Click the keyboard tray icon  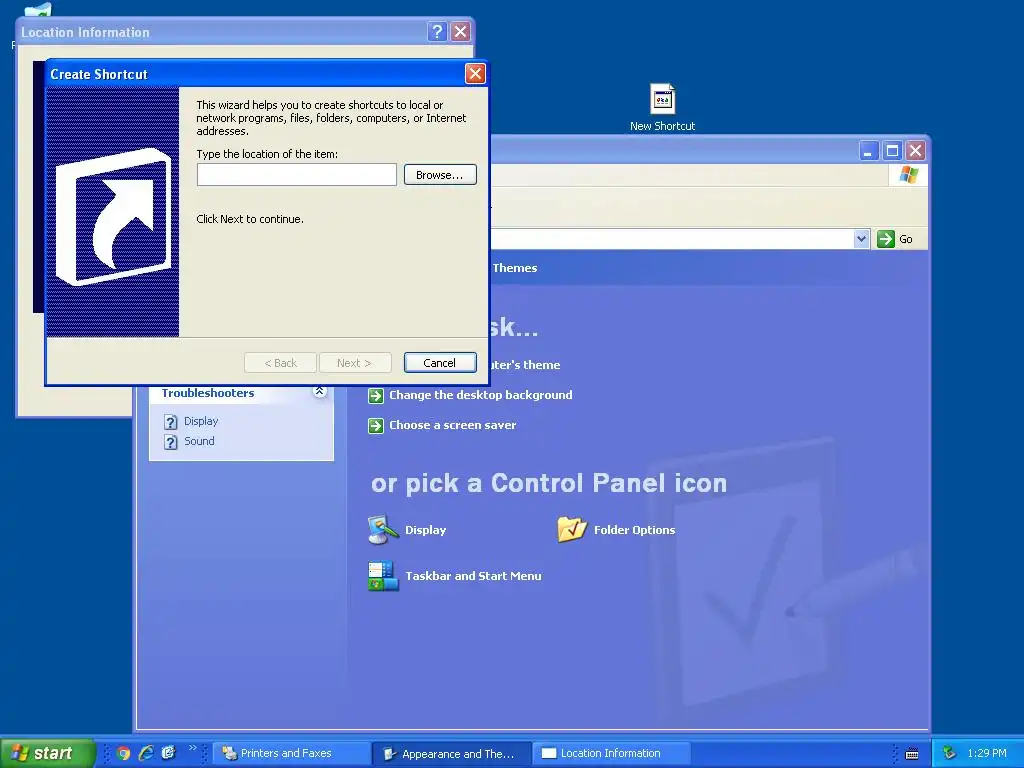click(x=912, y=754)
